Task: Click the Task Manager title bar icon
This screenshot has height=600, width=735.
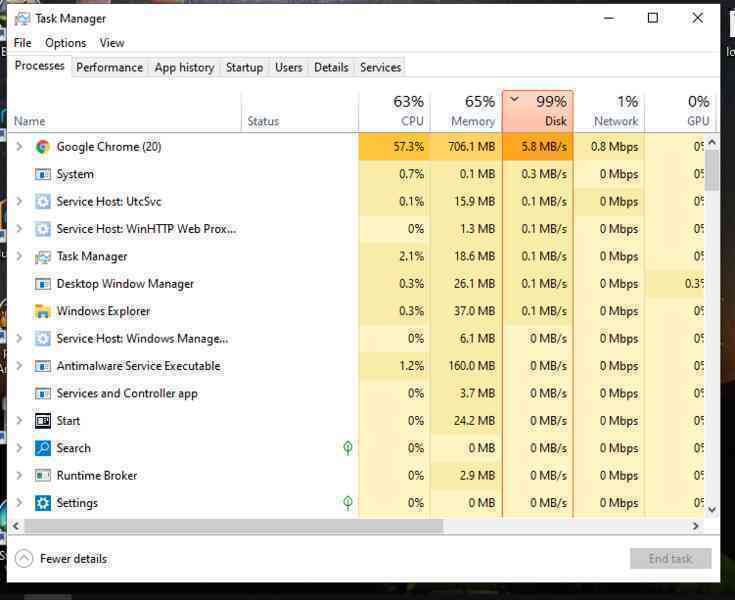Action: pyautogui.click(x=22, y=19)
